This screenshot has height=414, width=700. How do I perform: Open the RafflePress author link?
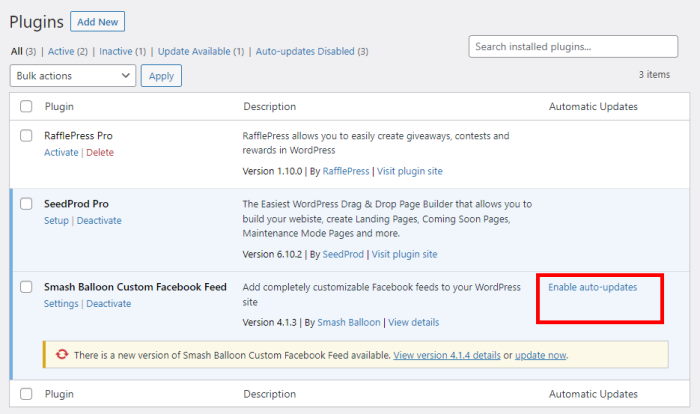[x=346, y=171]
